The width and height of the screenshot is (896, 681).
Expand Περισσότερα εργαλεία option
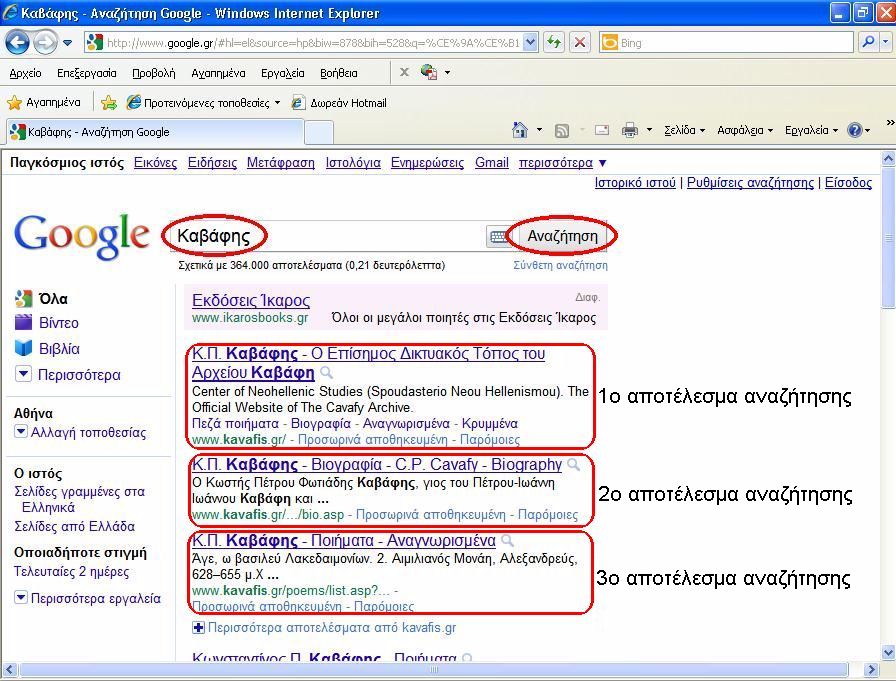click(87, 598)
